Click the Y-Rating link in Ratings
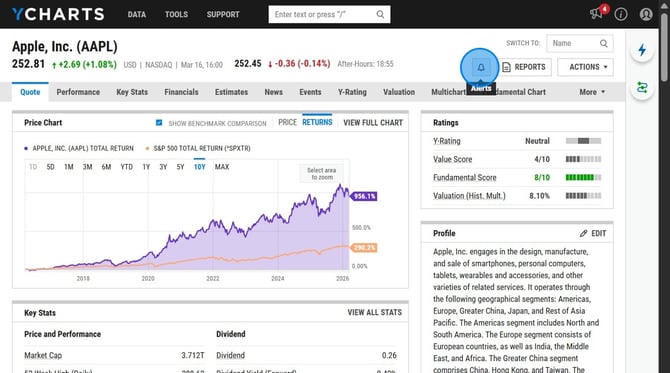Viewport: 670px width, 373px height. click(x=447, y=141)
